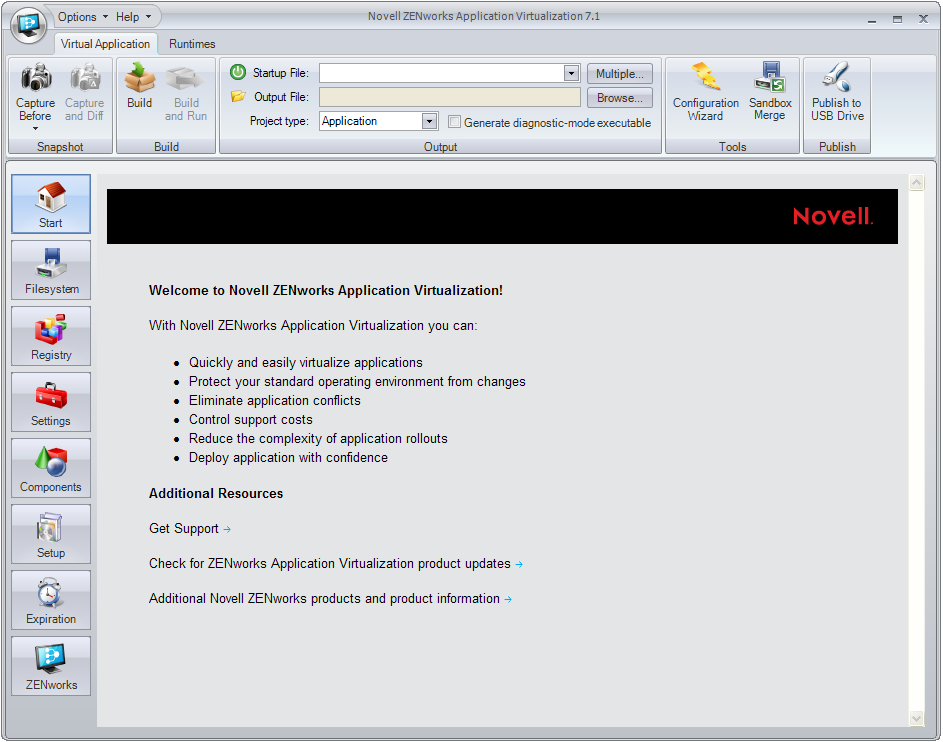943x742 pixels.
Task: Click the Build and Run icon
Action: tap(186, 78)
